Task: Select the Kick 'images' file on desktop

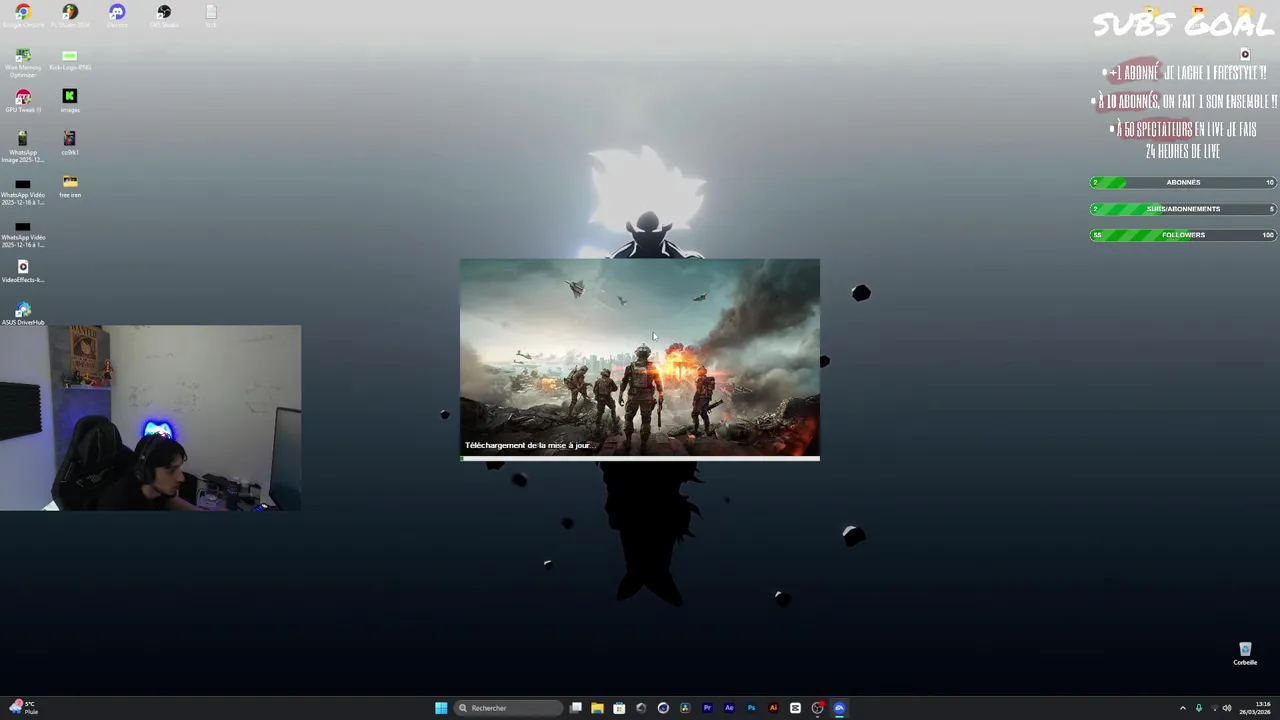Action: 70,100
